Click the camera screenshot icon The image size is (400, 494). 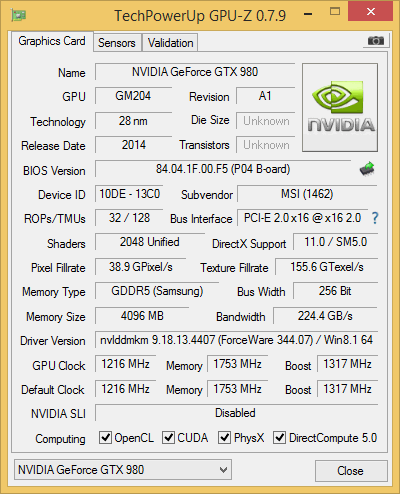pyautogui.click(x=376, y=41)
